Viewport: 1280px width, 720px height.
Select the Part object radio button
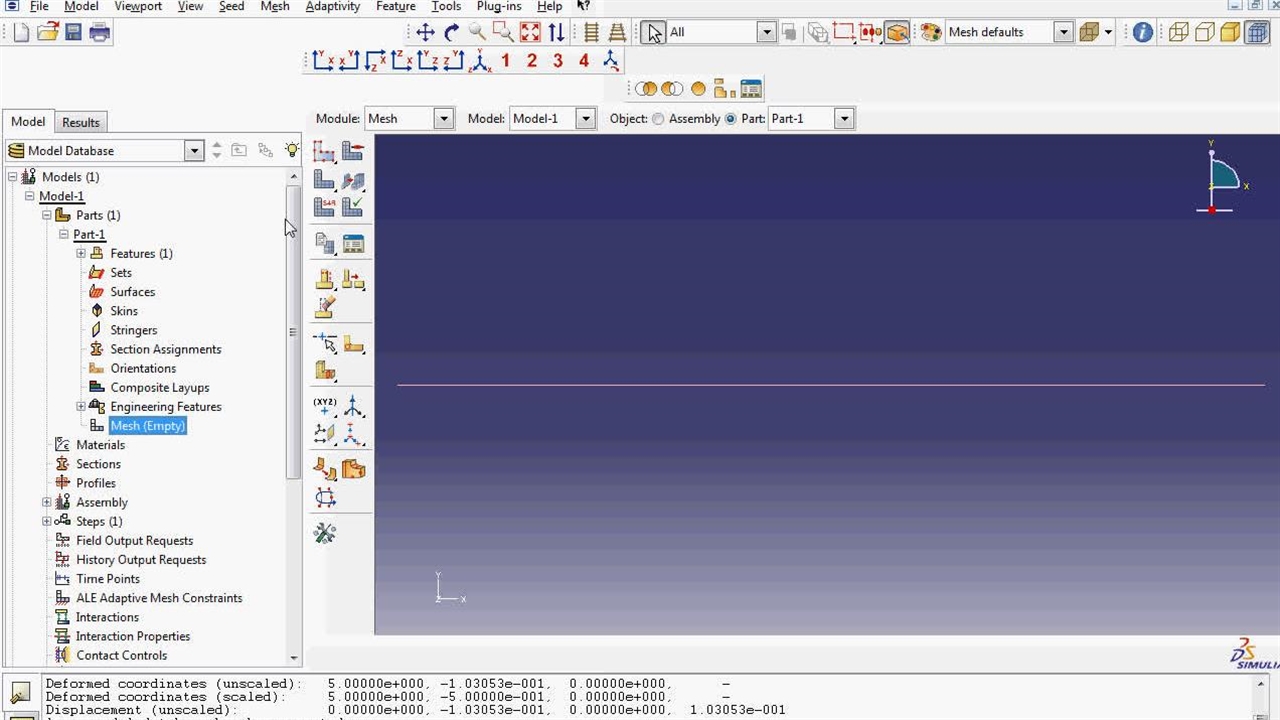730,119
